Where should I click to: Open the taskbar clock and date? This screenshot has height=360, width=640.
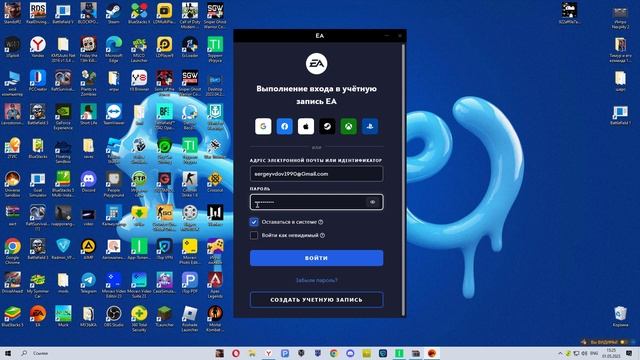tap(611, 353)
